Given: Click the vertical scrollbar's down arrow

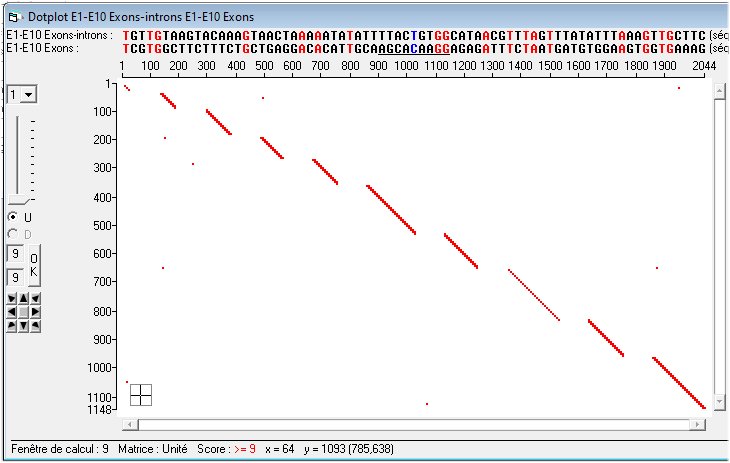Looking at the screenshot, I should [x=718, y=403].
